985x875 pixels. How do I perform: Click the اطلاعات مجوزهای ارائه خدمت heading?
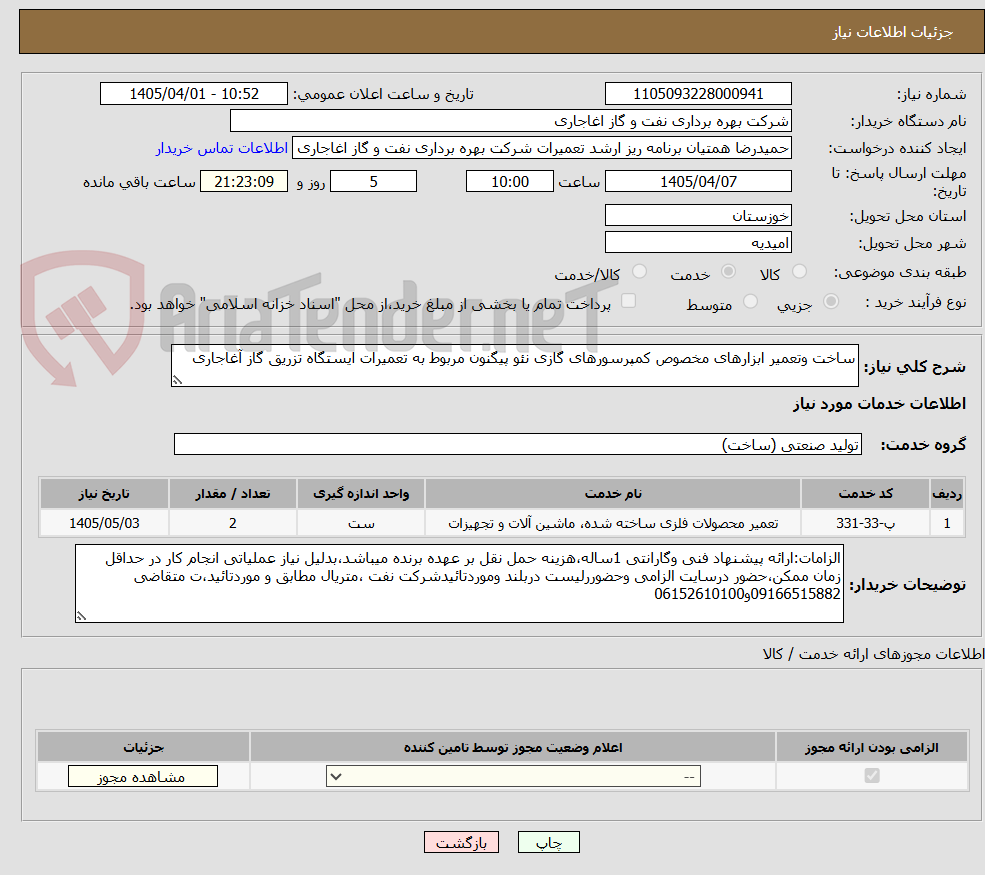click(873, 654)
